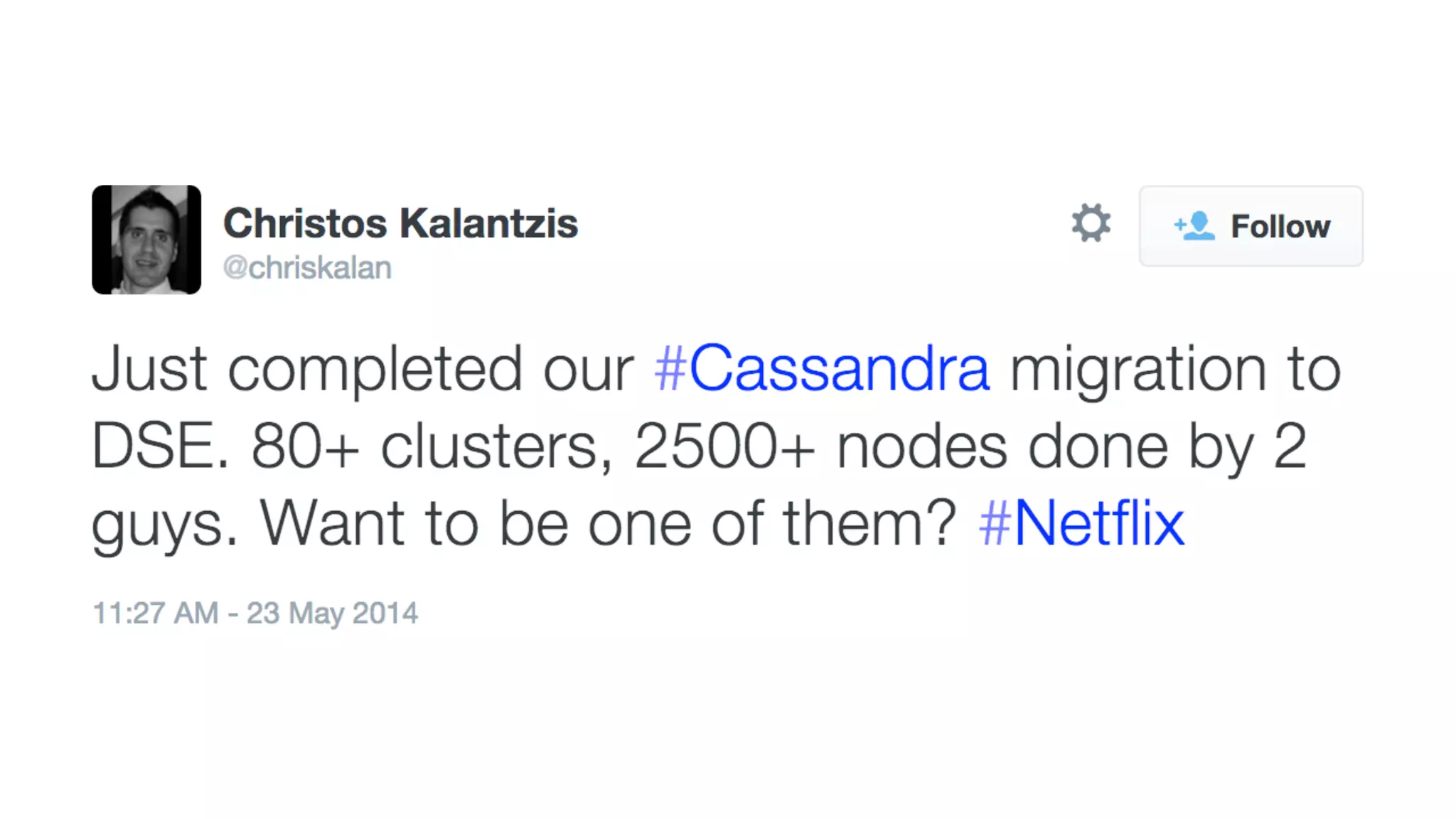
Task: Open the gear settings menu on the tweet
Action: 1091,224
